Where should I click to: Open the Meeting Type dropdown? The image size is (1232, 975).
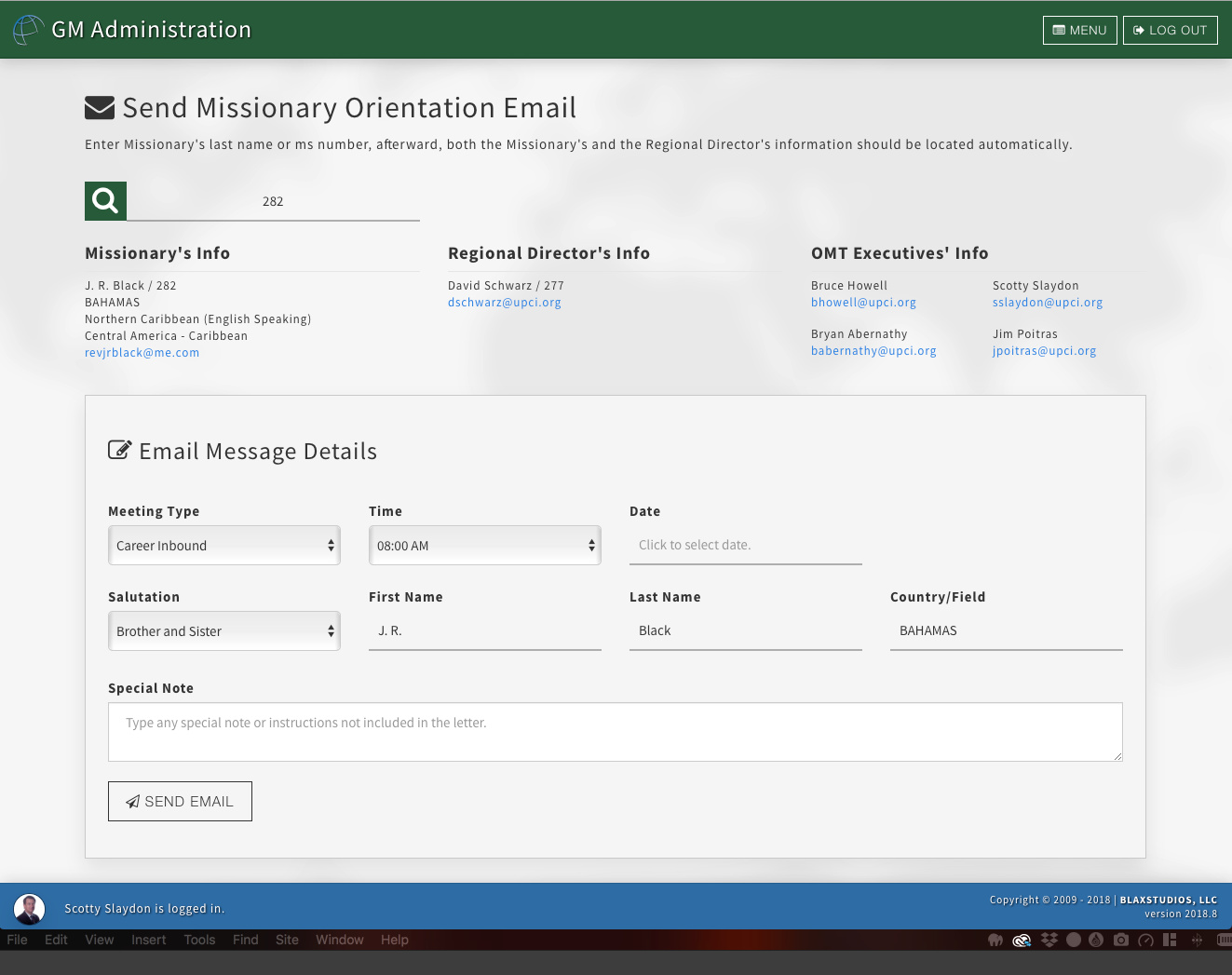[x=223, y=546]
